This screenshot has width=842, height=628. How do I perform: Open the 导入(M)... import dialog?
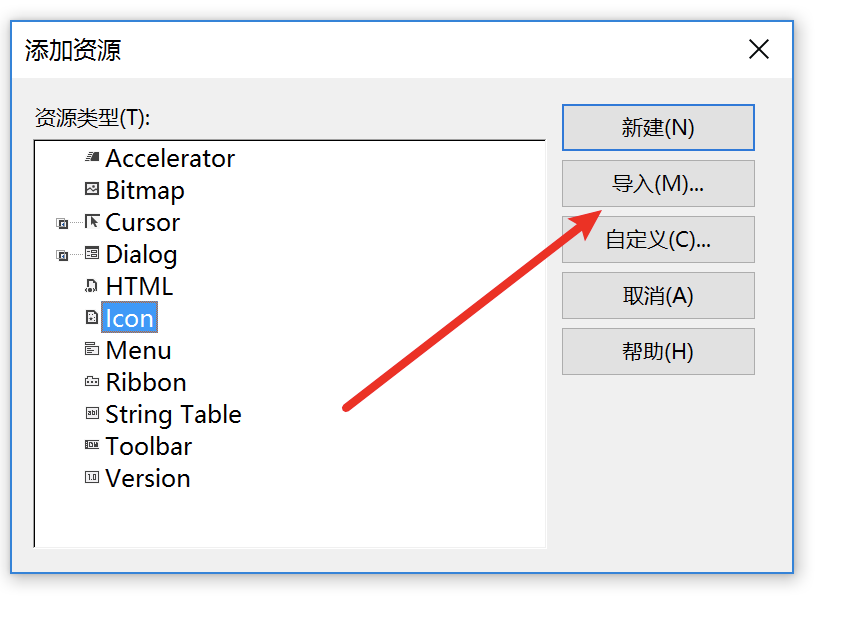[658, 184]
